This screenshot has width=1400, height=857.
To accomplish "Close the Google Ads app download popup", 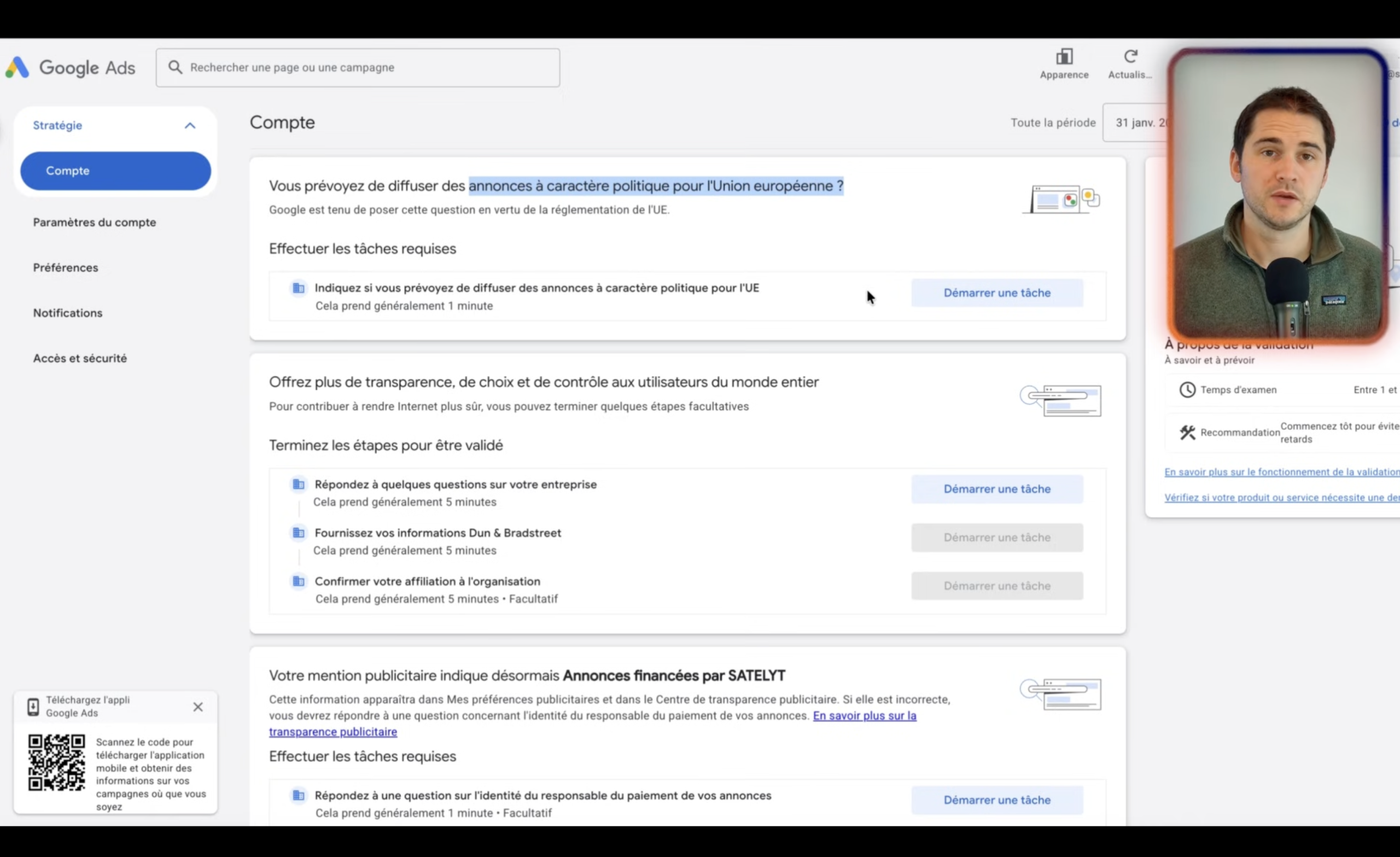I will click(198, 707).
